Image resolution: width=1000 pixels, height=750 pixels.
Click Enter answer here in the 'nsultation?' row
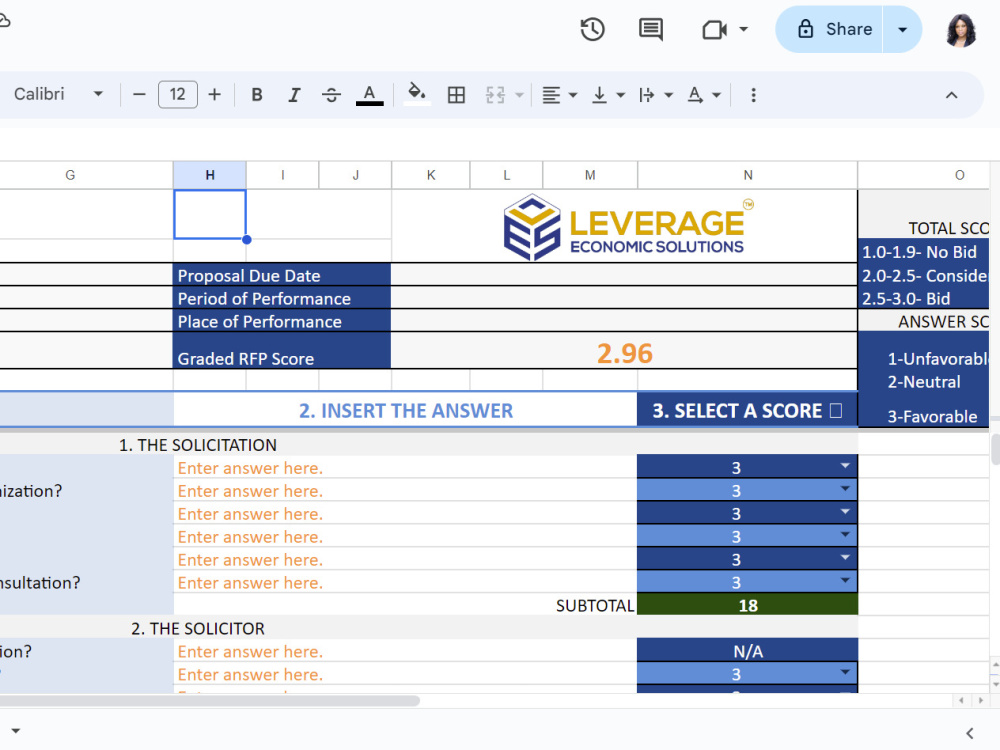click(x=405, y=582)
